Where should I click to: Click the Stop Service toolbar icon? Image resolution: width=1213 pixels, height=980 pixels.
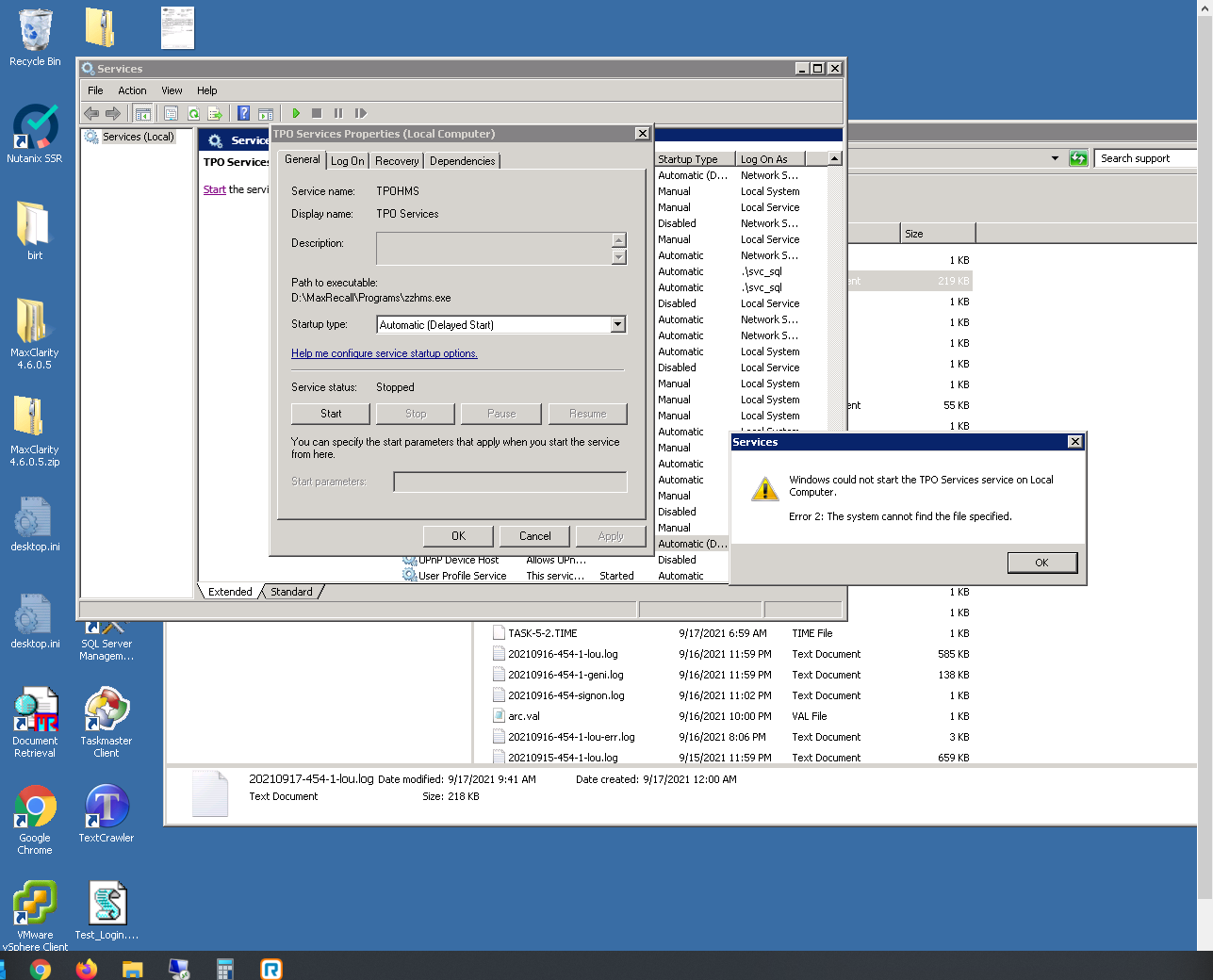tap(317, 113)
